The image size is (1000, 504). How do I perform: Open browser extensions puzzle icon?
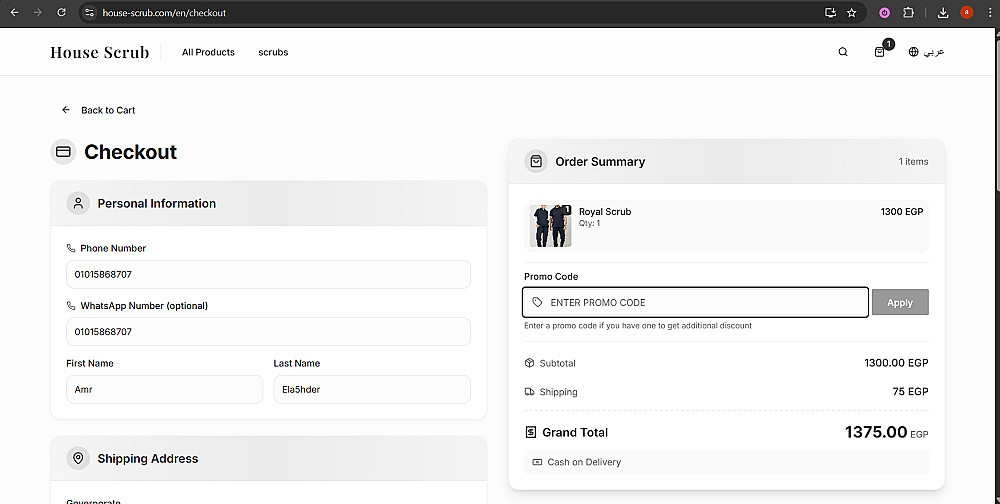(x=909, y=13)
